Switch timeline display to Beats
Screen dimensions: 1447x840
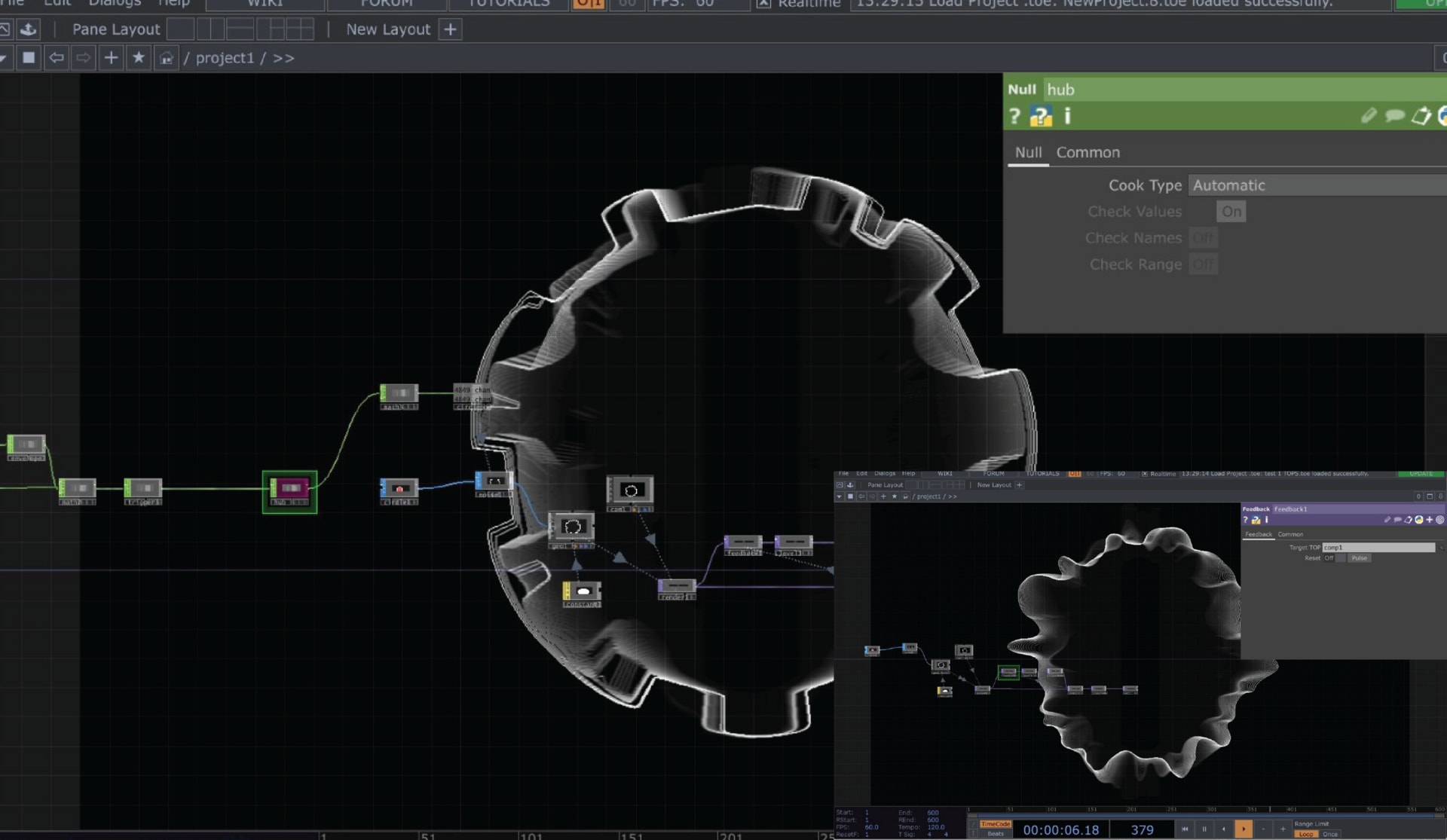point(995,834)
